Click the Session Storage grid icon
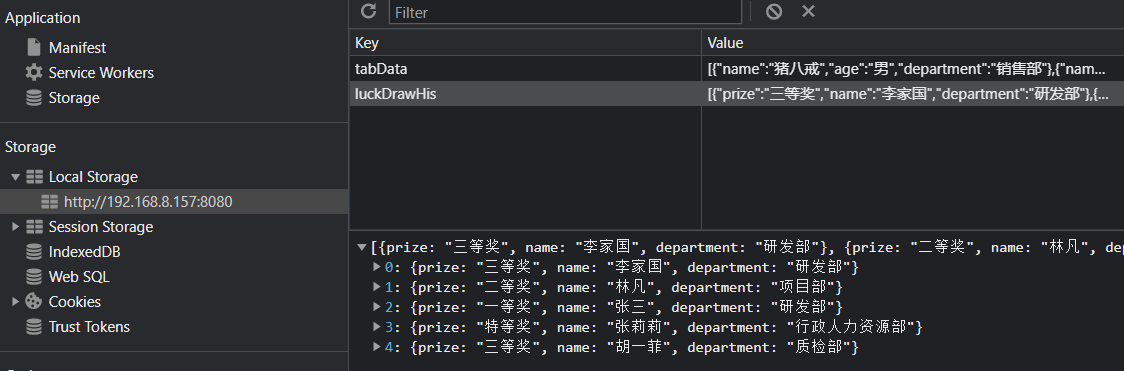Viewport: 1124px width, 371px height. coord(34,227)
